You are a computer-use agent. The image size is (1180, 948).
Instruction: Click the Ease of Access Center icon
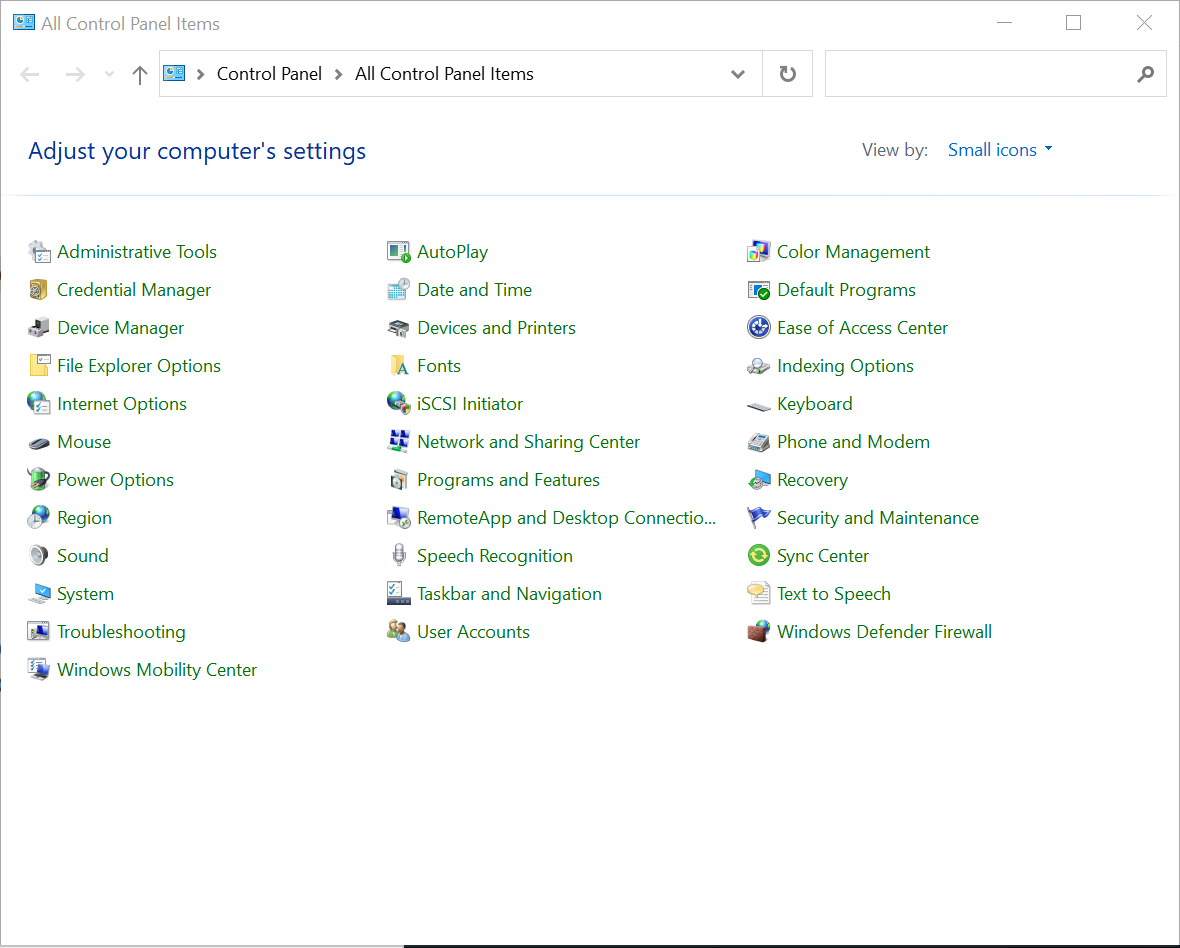[x=759, y=328]
